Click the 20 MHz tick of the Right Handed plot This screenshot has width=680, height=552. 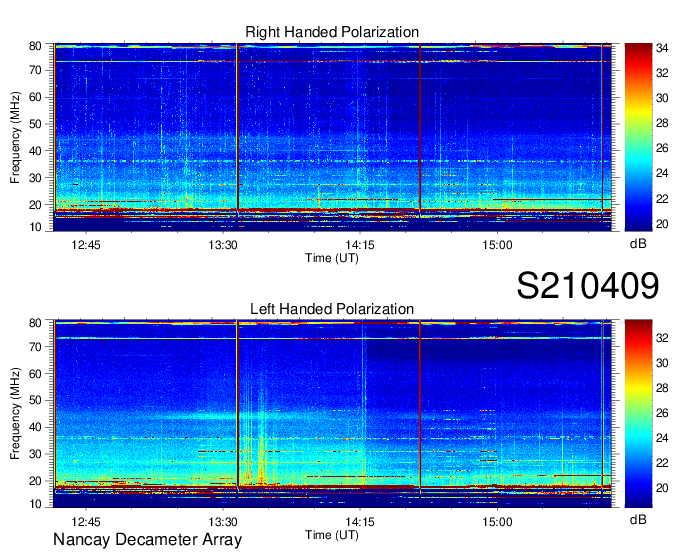(35, 204)
